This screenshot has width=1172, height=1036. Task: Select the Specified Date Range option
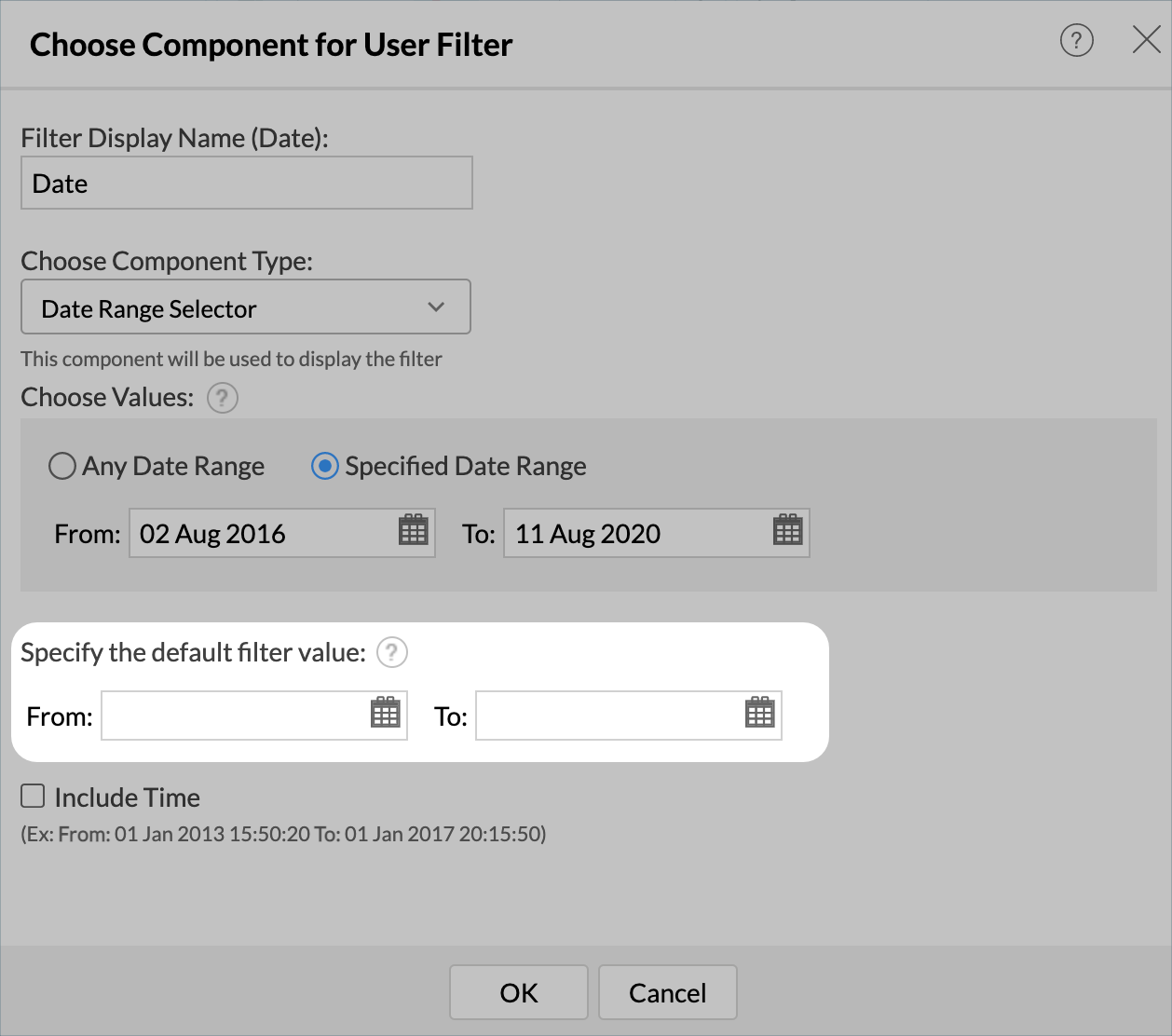point(325,466)
